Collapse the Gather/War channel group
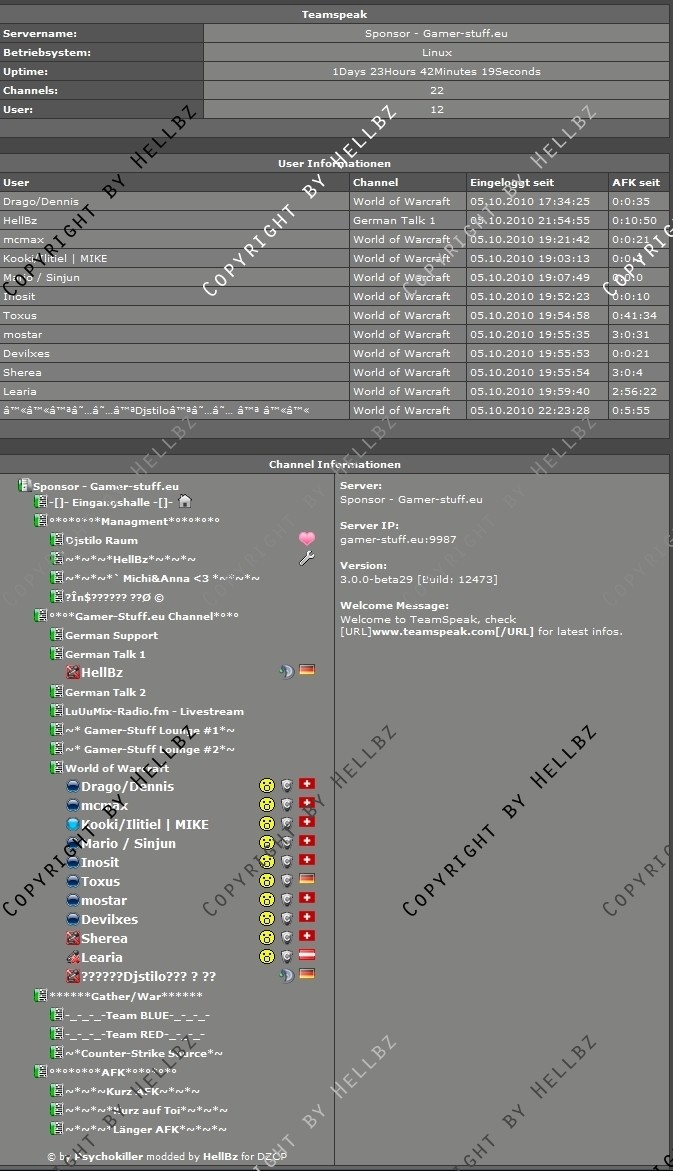673x1171 pixels. pos(41,996)
